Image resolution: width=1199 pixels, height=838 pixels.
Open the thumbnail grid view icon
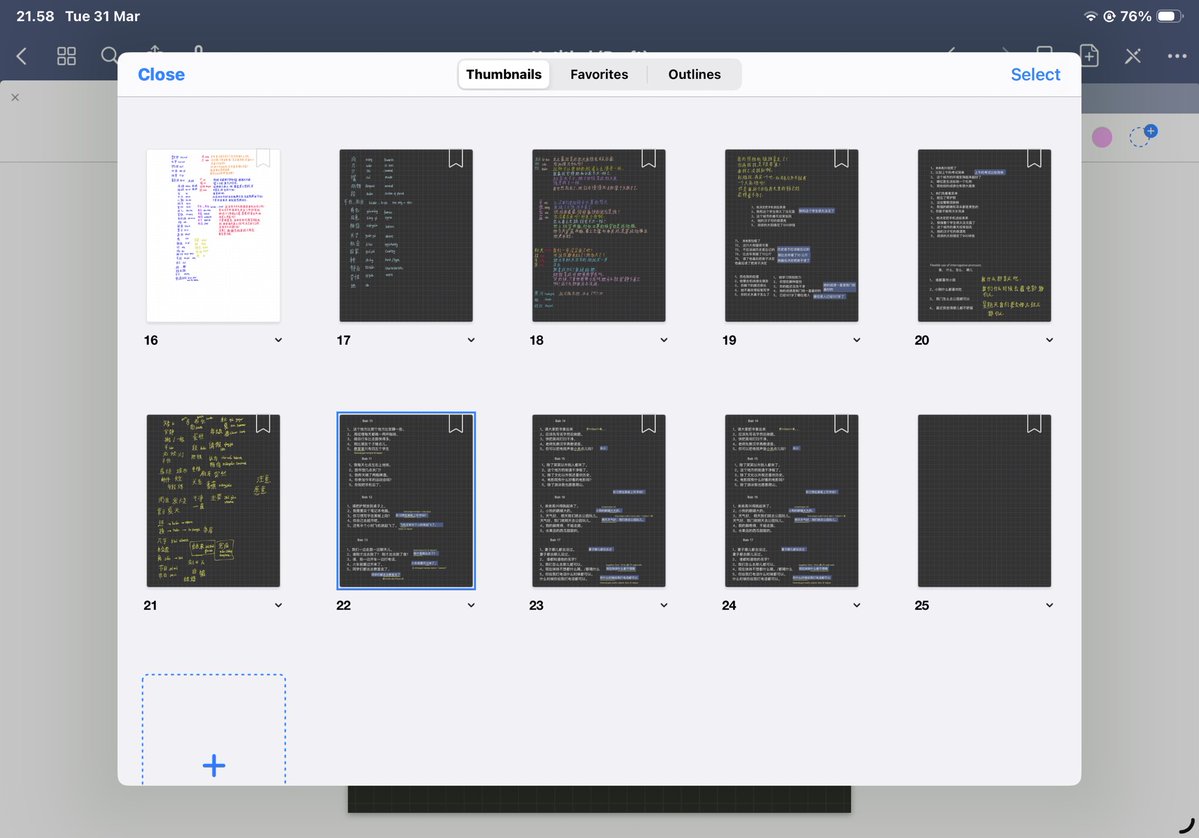(67, 56)
